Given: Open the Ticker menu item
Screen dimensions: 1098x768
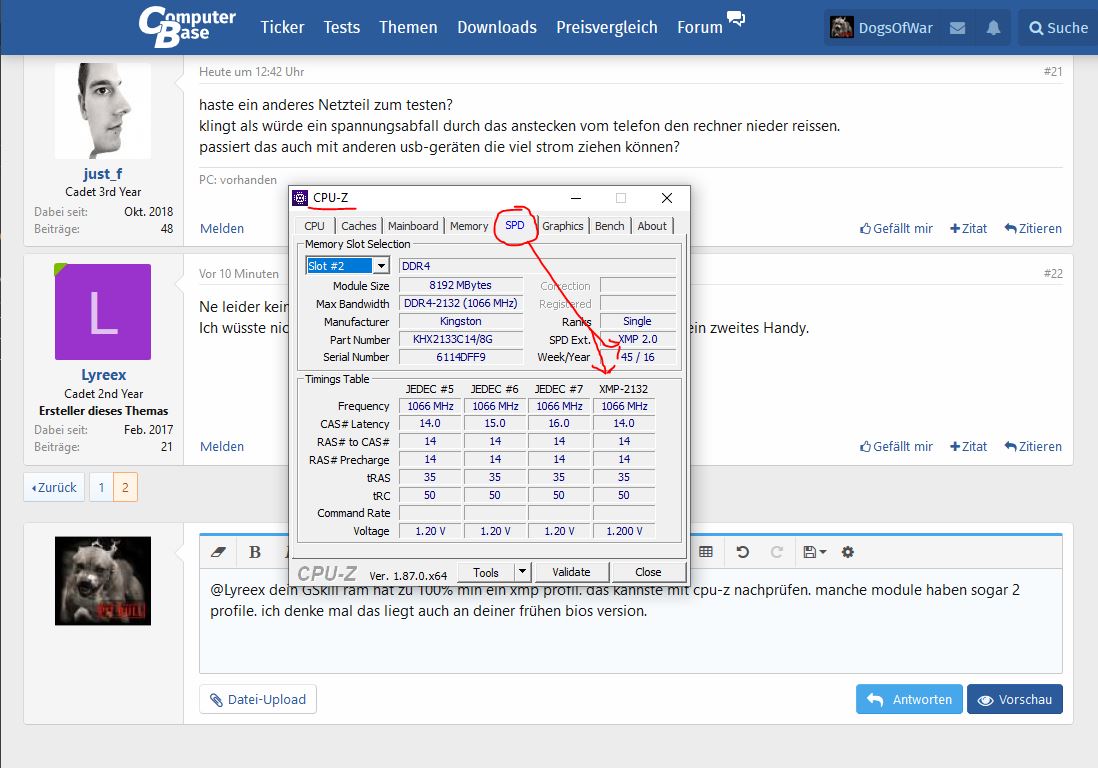Looking at the screenshot, I should (x=282, y=27).
